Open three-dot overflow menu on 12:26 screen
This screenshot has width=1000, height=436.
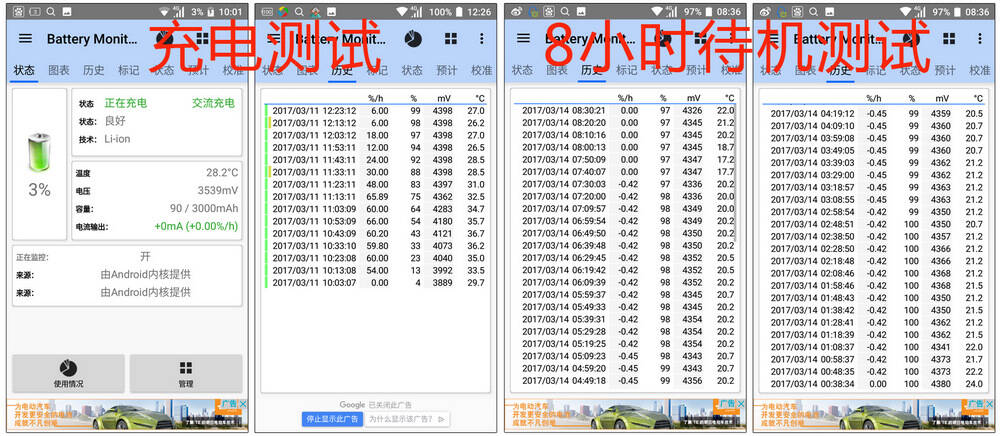[x=482, y=39]
